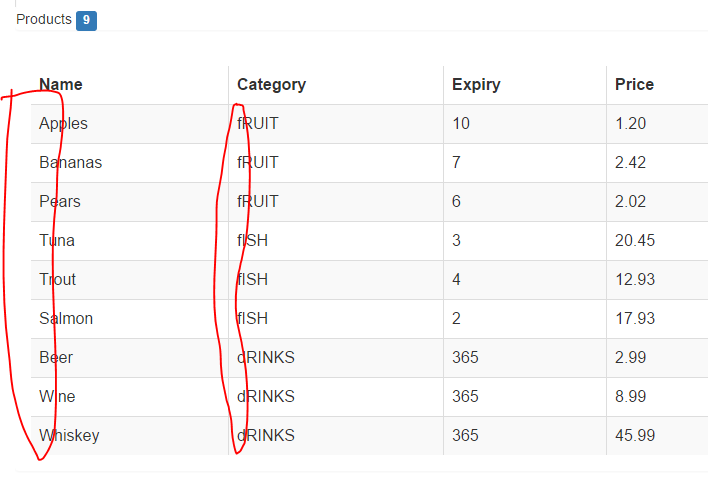708x483 pixels.
Task: Click the Trout product name
Action: (x=58, y=279)
